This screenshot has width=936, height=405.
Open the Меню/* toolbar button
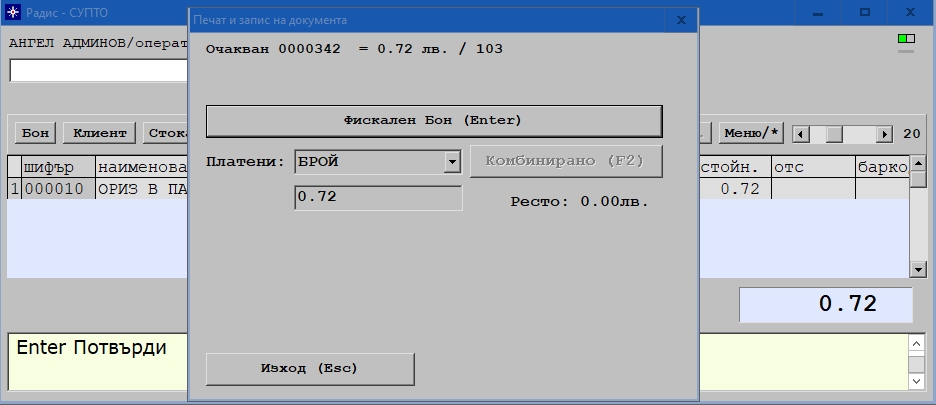click(x=750, y=133)
